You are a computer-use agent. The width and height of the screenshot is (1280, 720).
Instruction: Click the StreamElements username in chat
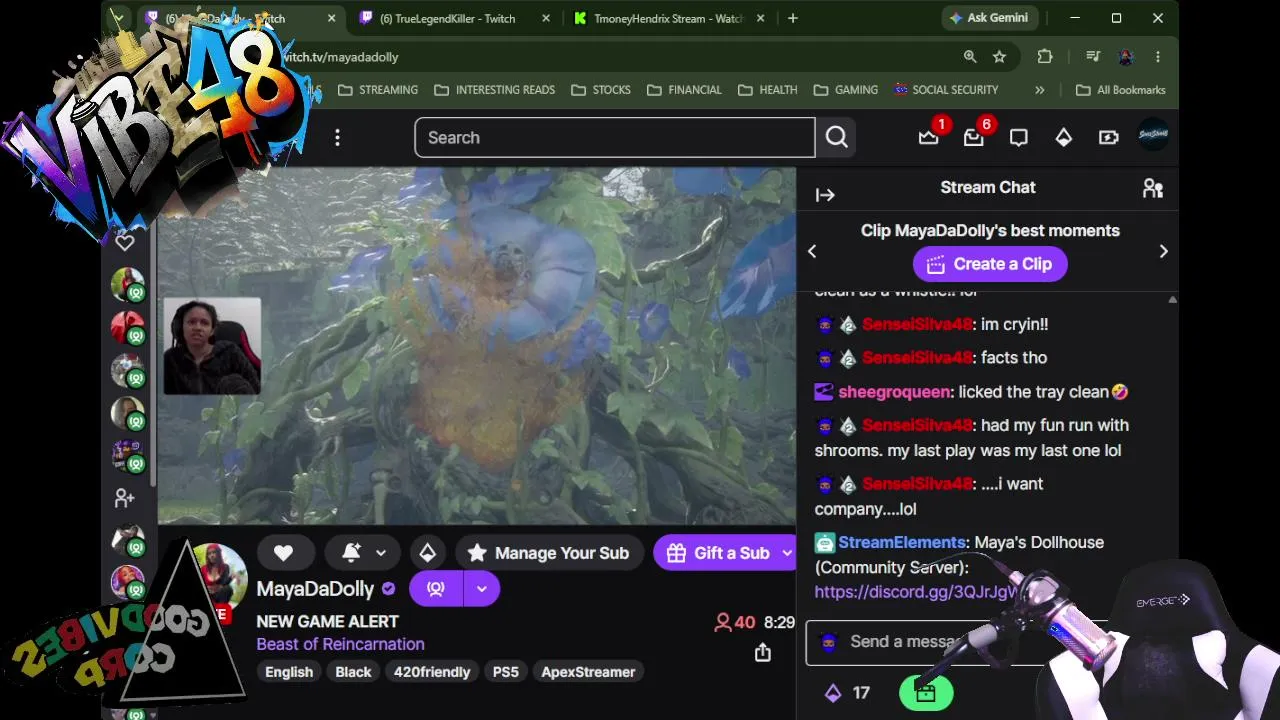[902, 542]
